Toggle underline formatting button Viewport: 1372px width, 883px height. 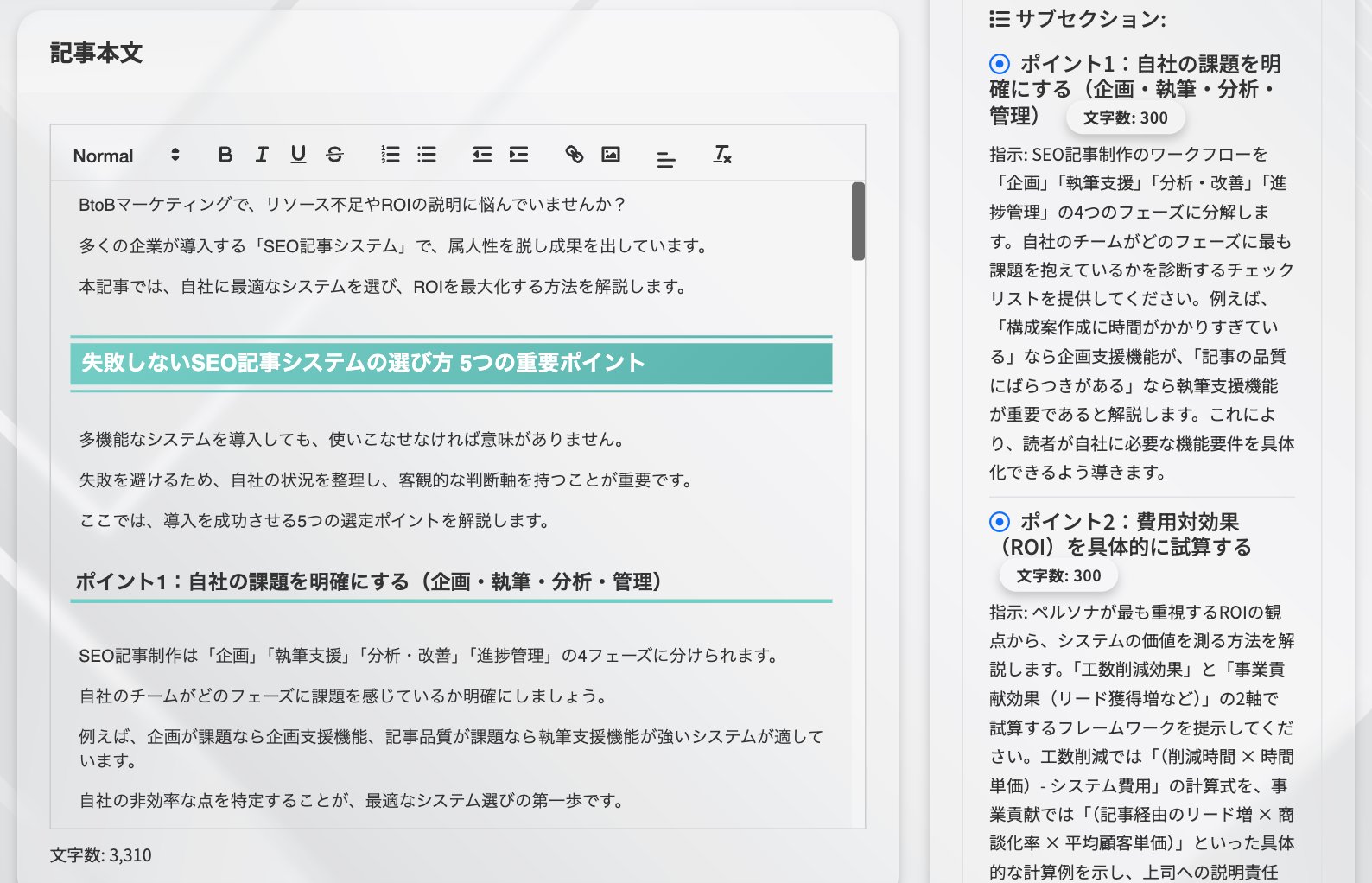[x=298, y=155]
